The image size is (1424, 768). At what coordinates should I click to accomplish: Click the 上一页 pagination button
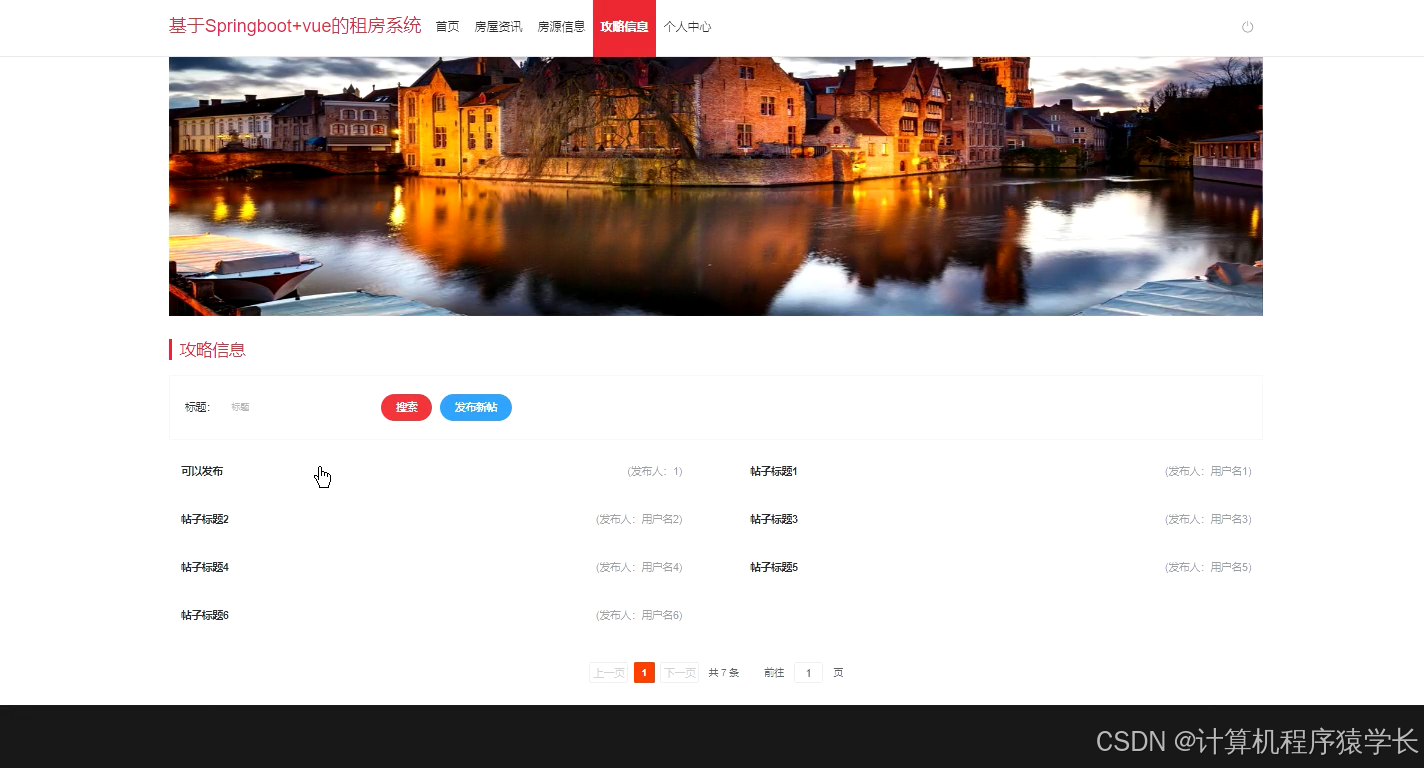[608, 673]
